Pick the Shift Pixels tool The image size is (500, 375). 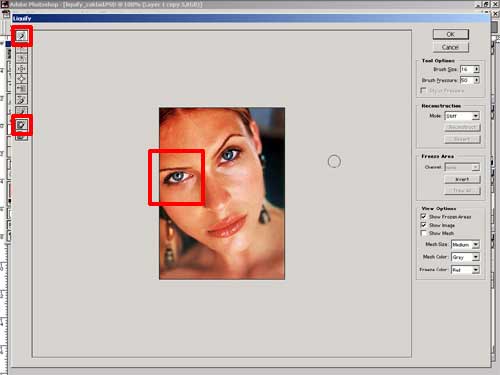click(x=22, y=89)
